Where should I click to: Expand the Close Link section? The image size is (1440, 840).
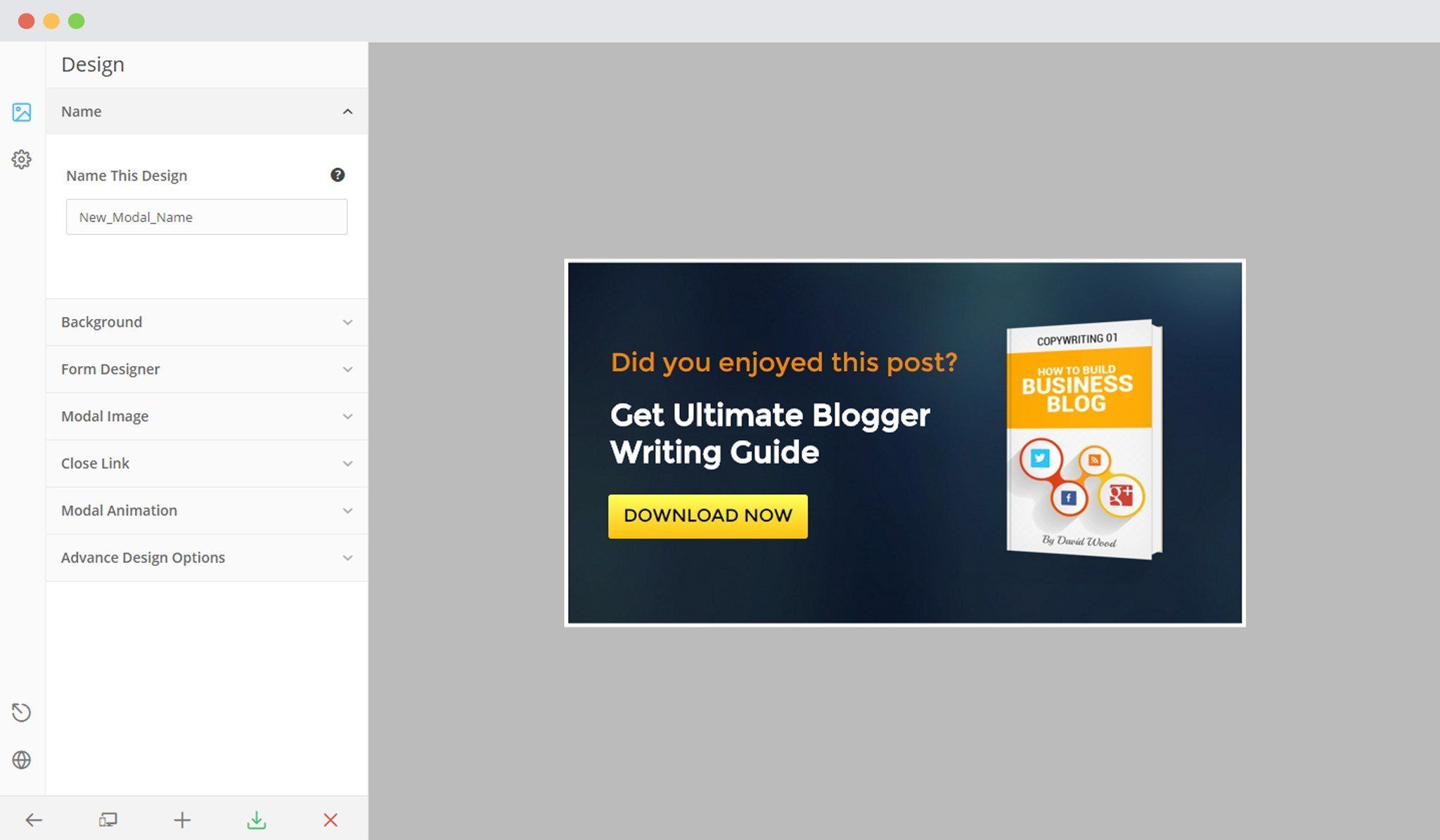[x=207, y=463]
